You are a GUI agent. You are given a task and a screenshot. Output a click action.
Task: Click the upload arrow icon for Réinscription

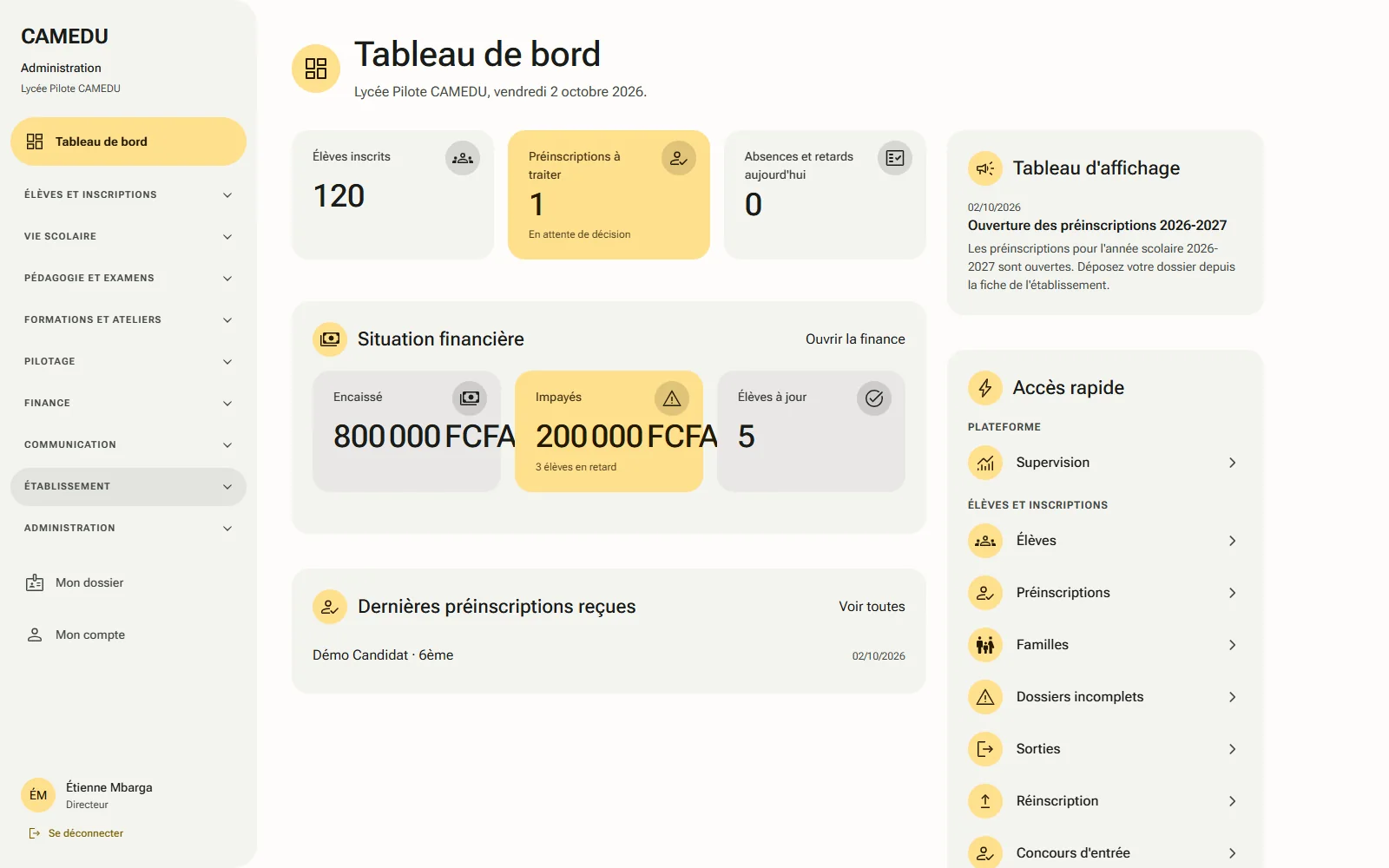tap(985, 801)
